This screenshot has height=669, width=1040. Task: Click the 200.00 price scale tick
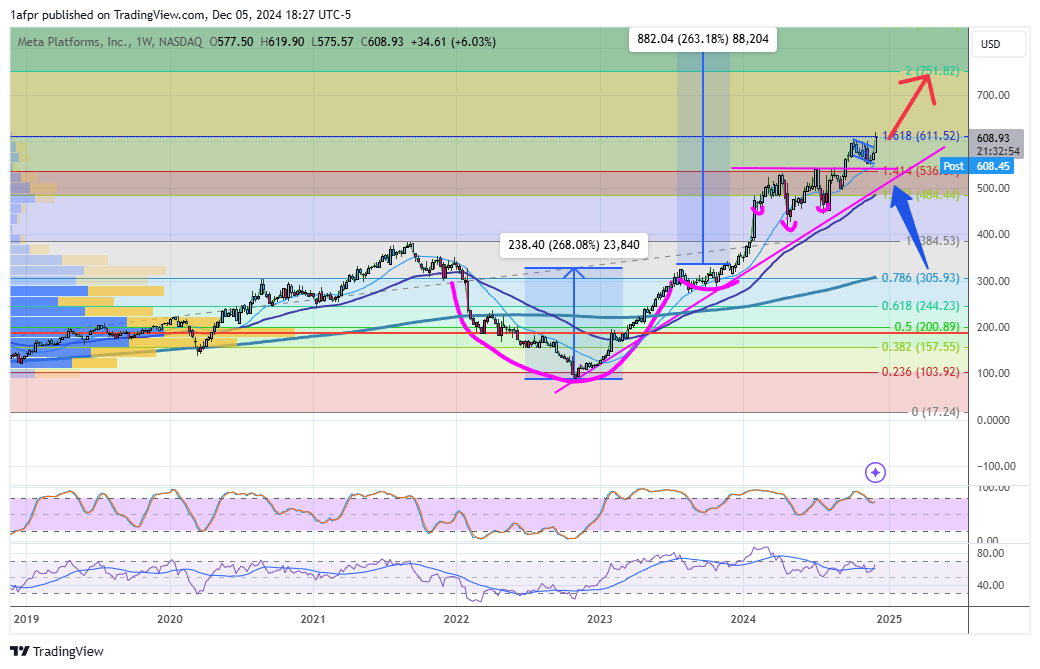[993, 327]
